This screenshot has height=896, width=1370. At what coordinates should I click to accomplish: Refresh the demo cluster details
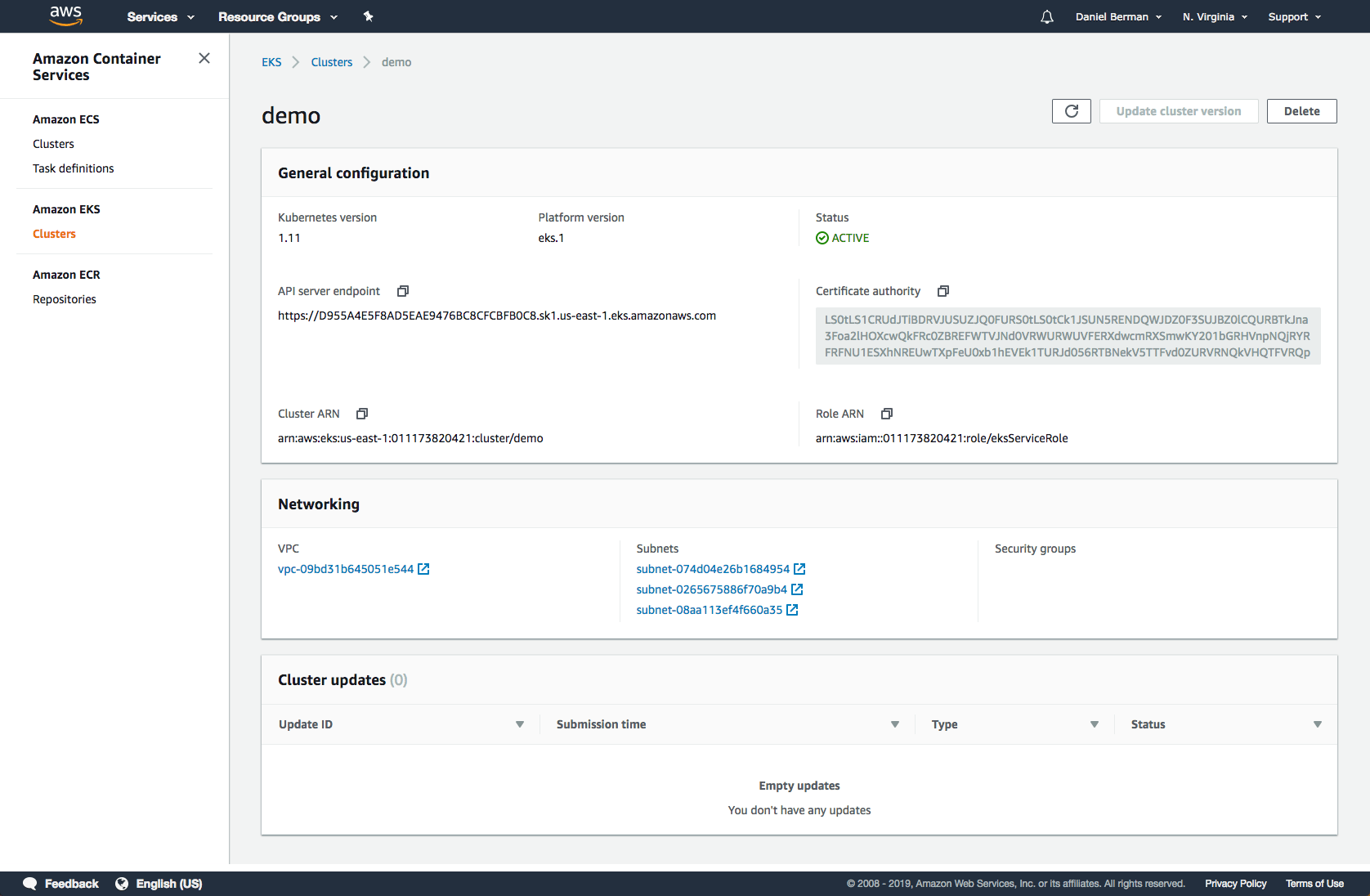[x=1072, y=111]
